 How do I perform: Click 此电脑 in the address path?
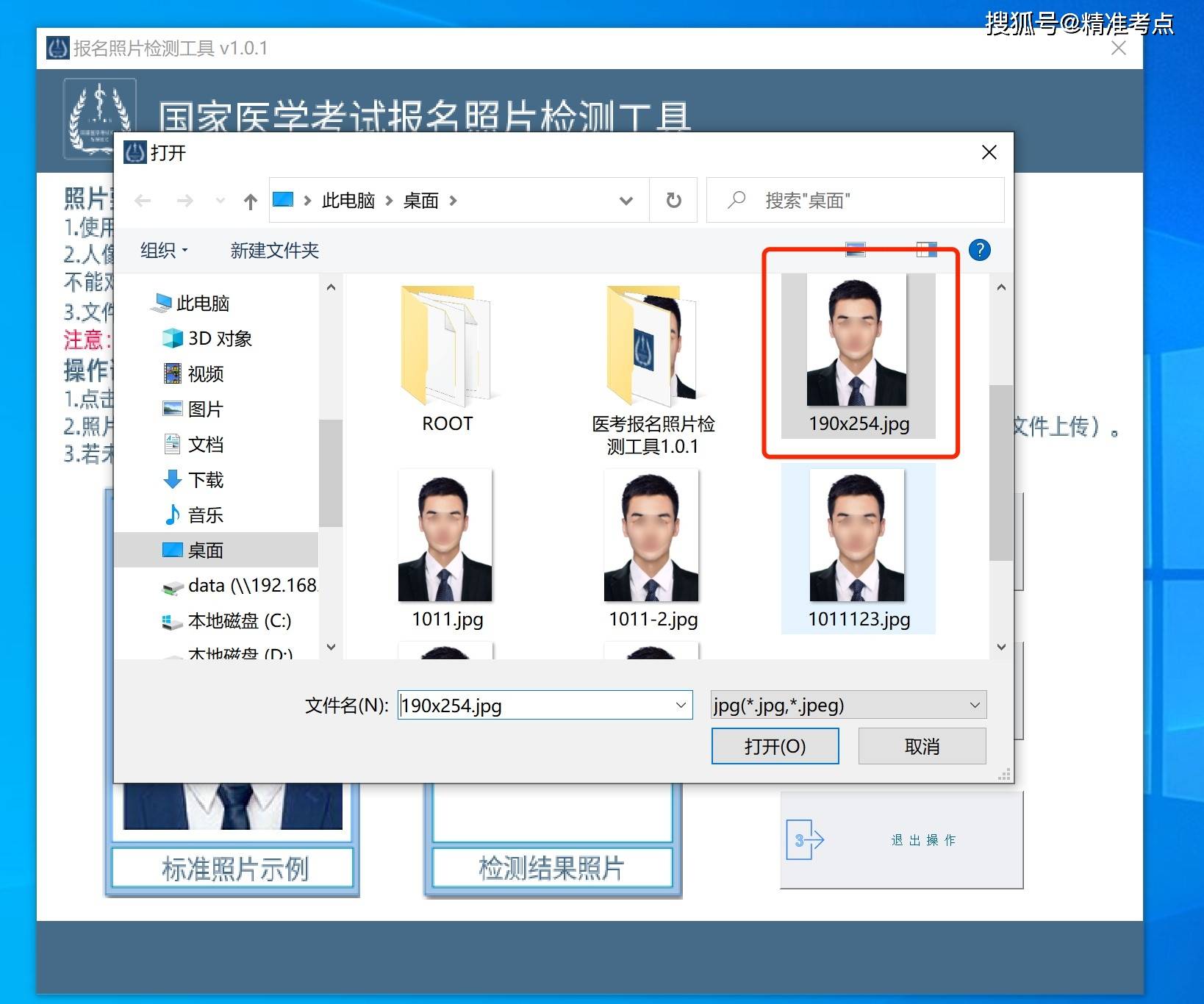click(x=348, y=200)
